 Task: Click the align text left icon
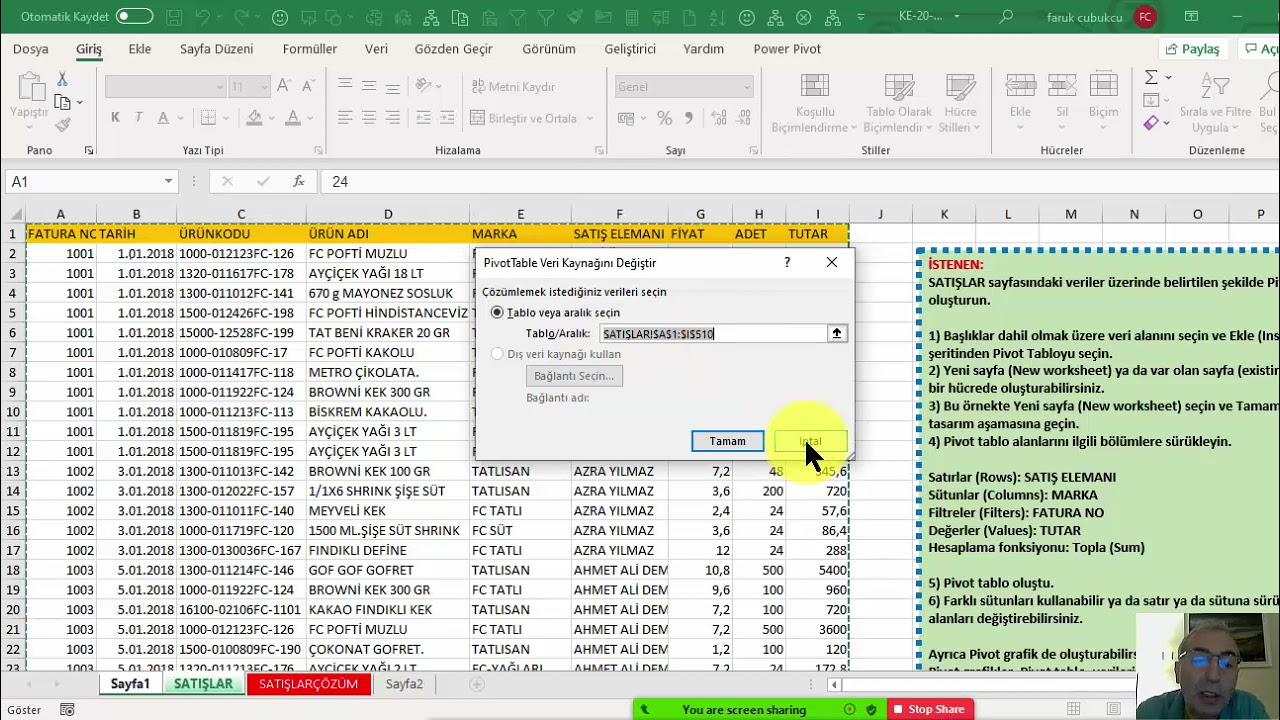tap(345, 118)
